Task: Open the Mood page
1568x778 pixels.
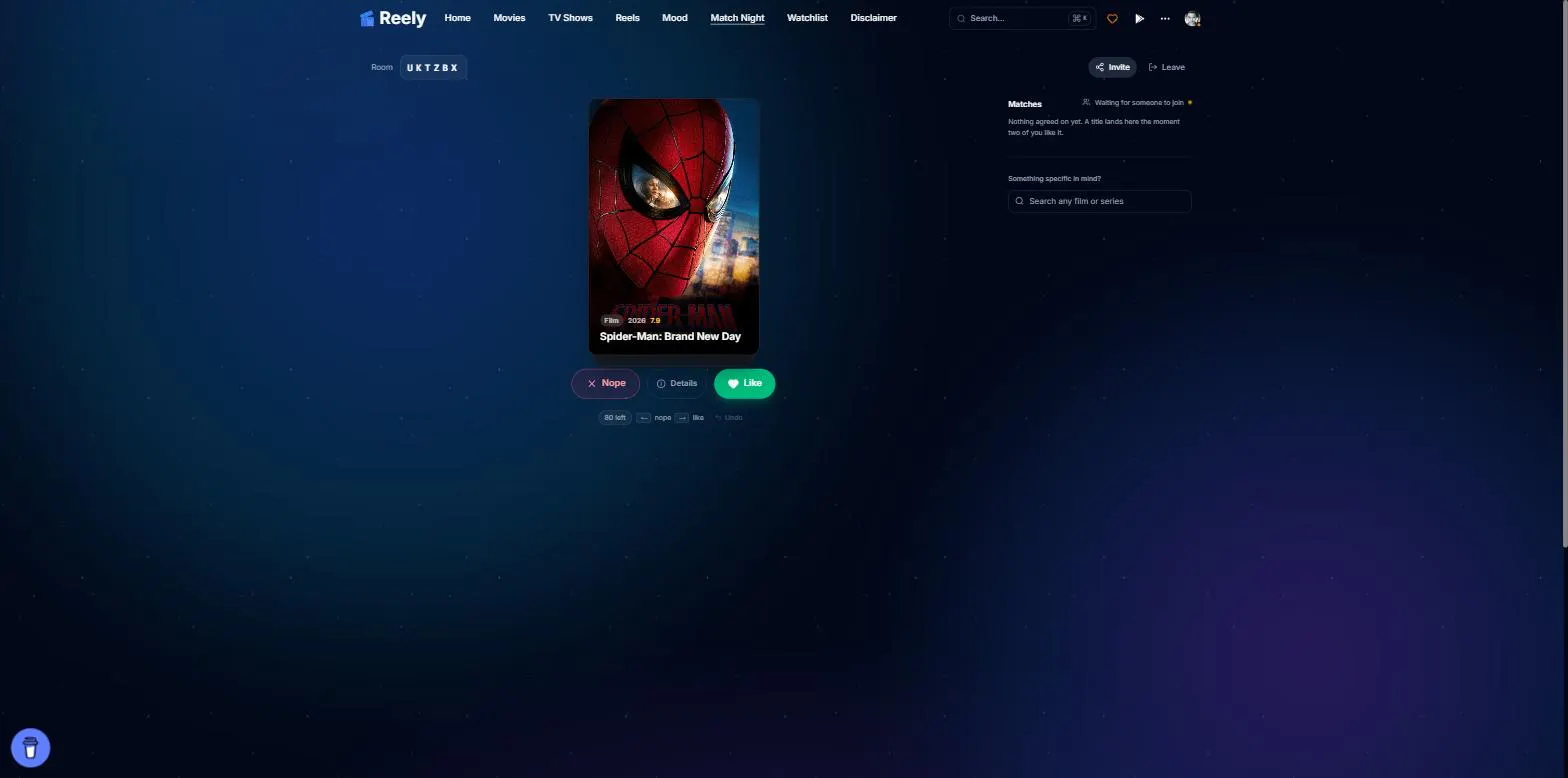Action: [675, 18]
